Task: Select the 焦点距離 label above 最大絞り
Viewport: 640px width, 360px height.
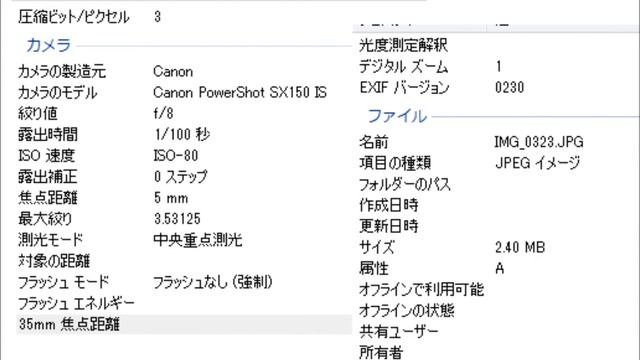Action: click(48, 198)
